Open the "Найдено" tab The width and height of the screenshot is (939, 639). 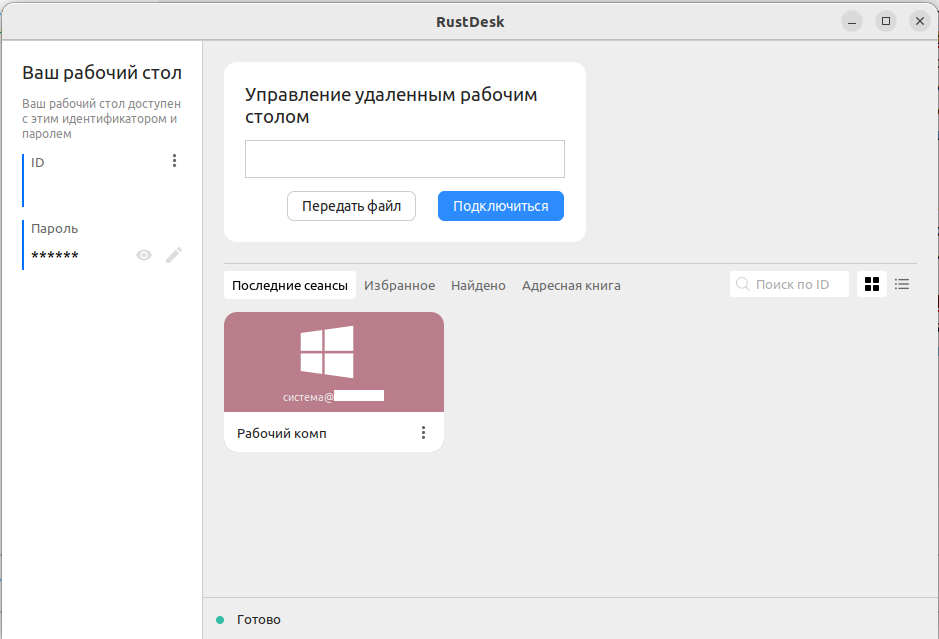[x=478, y=285]
